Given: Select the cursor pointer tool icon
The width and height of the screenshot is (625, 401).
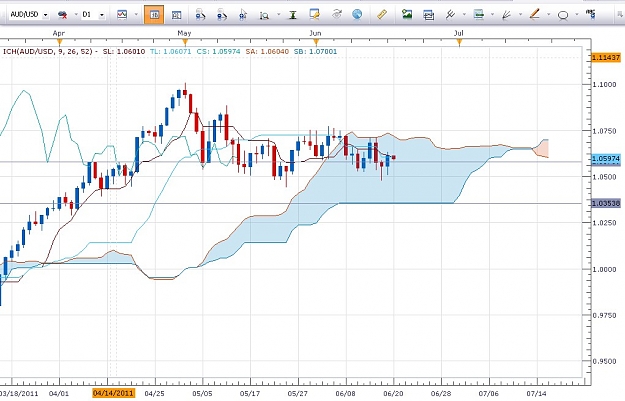Looking at the screenshot, I should [243, 15].
